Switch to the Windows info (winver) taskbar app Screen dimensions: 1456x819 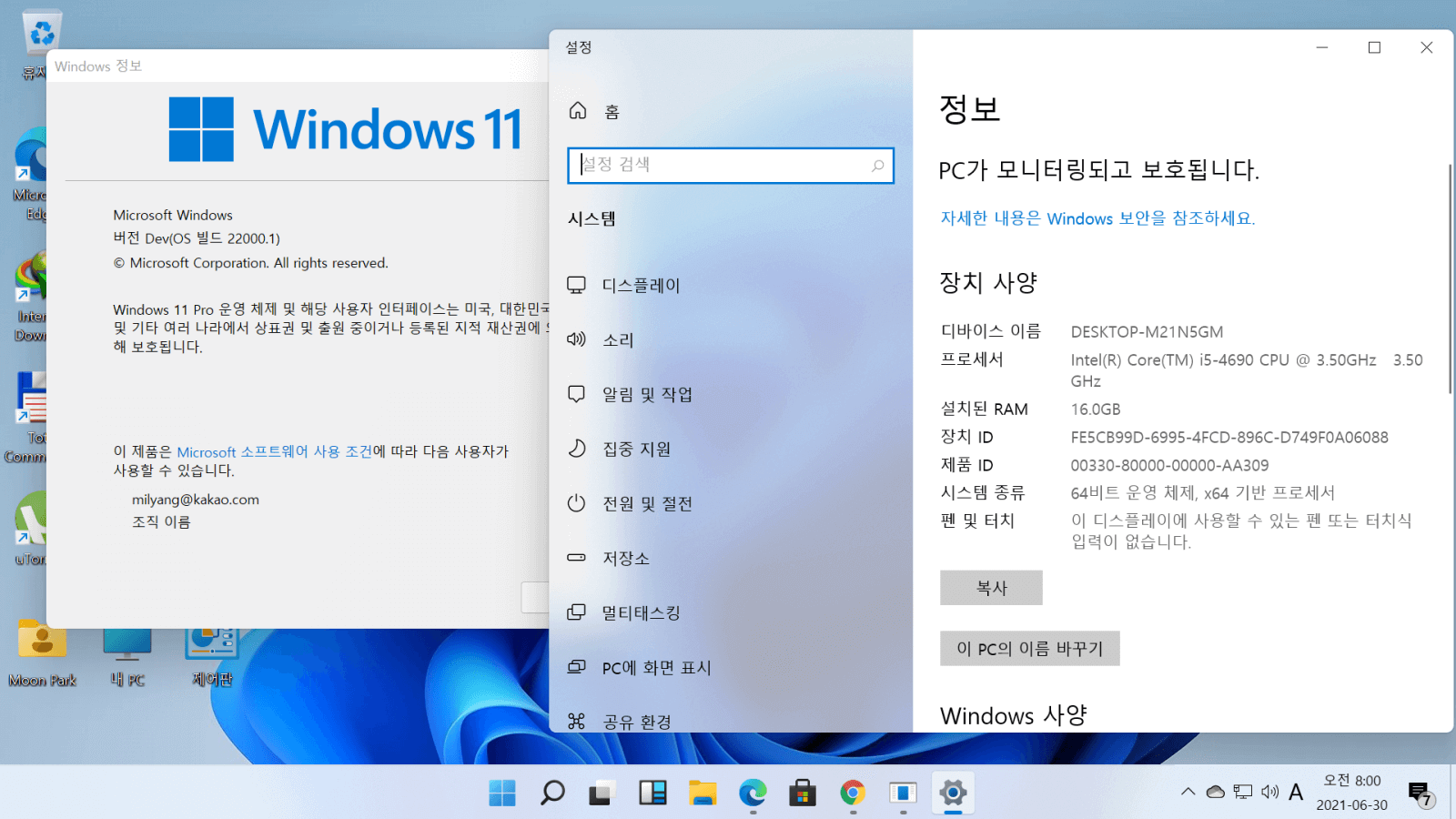click(x=903, y=793)
